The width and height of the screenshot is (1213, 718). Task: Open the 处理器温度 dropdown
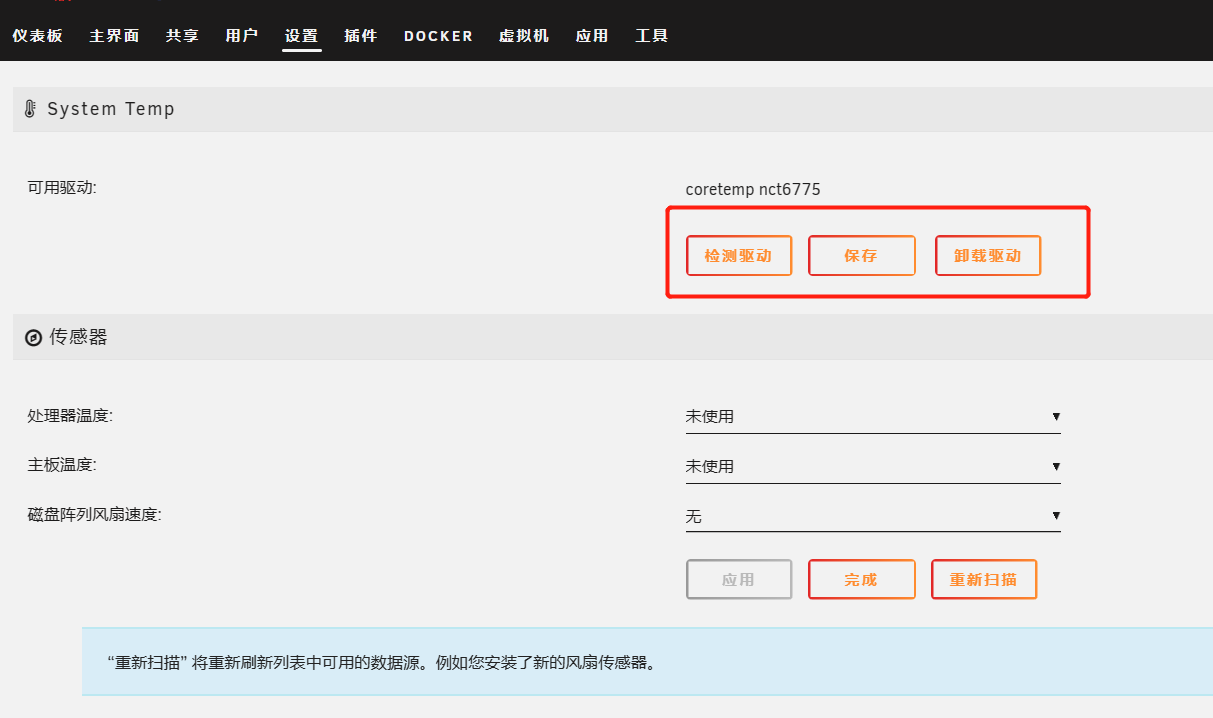coord(872,417)
